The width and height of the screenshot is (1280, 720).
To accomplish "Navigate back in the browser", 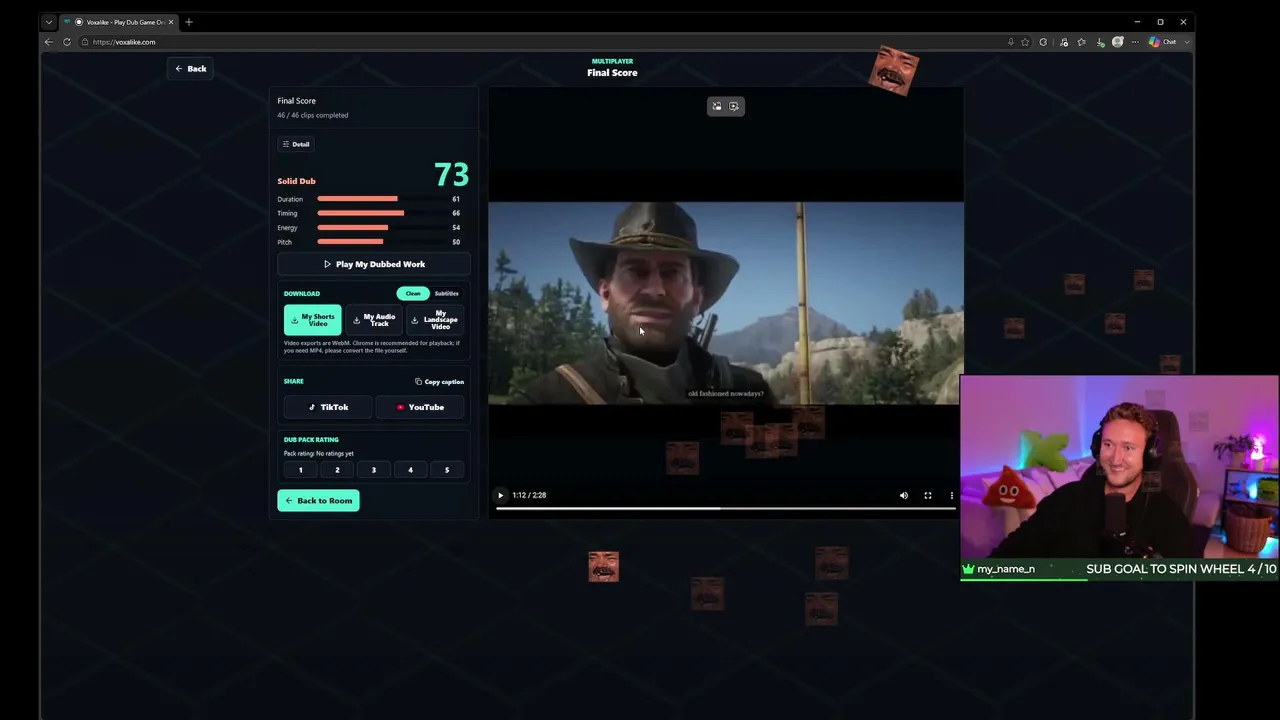I will click(48, 42).
